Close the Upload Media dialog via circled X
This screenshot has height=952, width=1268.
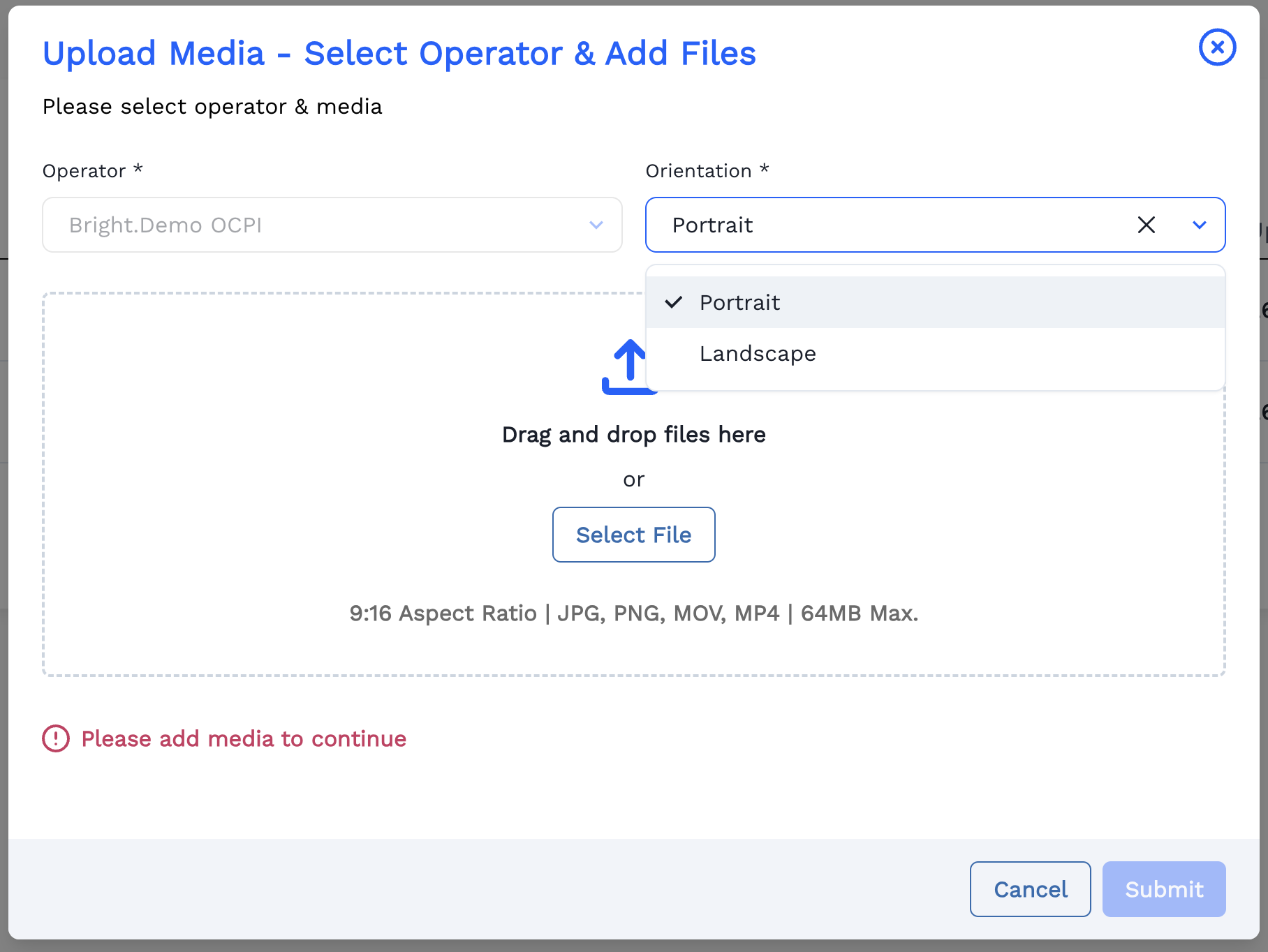pyautogui.click(x=1217, y=47)
